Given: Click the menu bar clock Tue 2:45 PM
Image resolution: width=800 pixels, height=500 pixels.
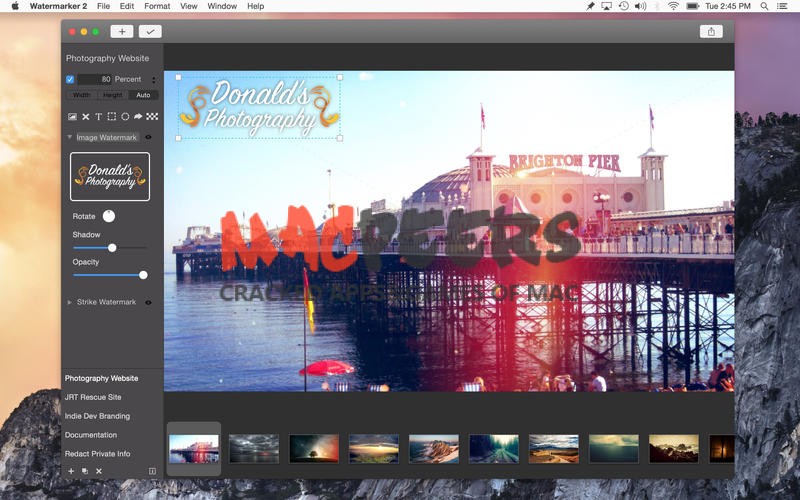Looking at the screenshot, I should tap(728, 6).
